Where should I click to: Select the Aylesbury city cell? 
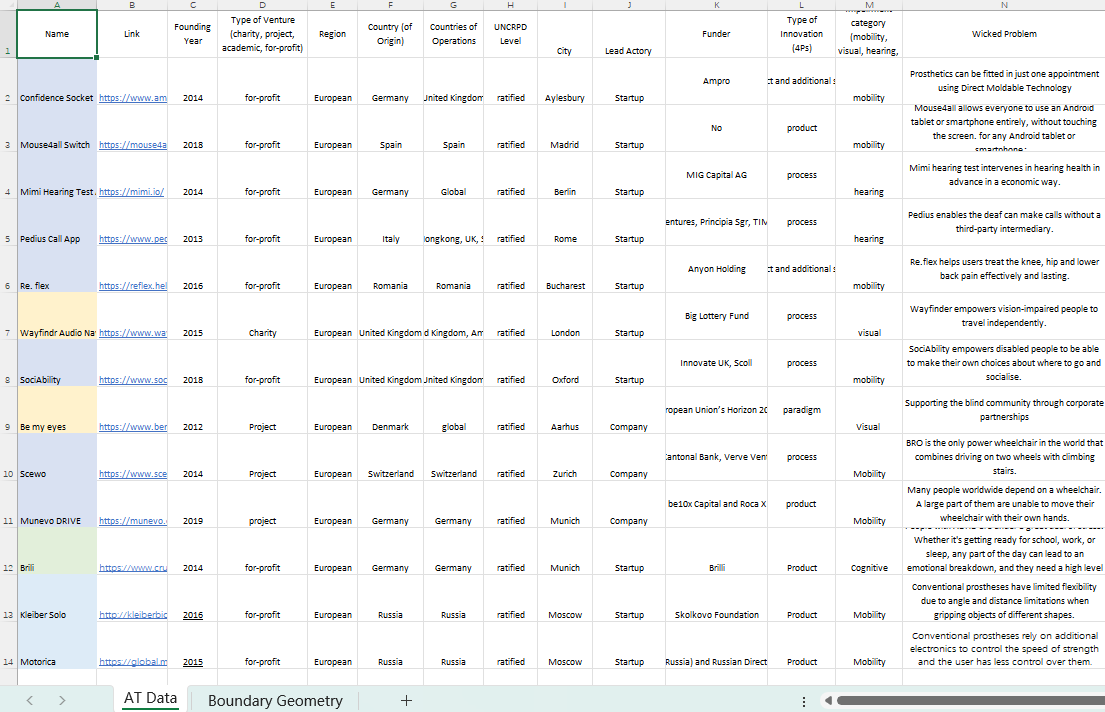pyautogui.click(x=564, y=81)
